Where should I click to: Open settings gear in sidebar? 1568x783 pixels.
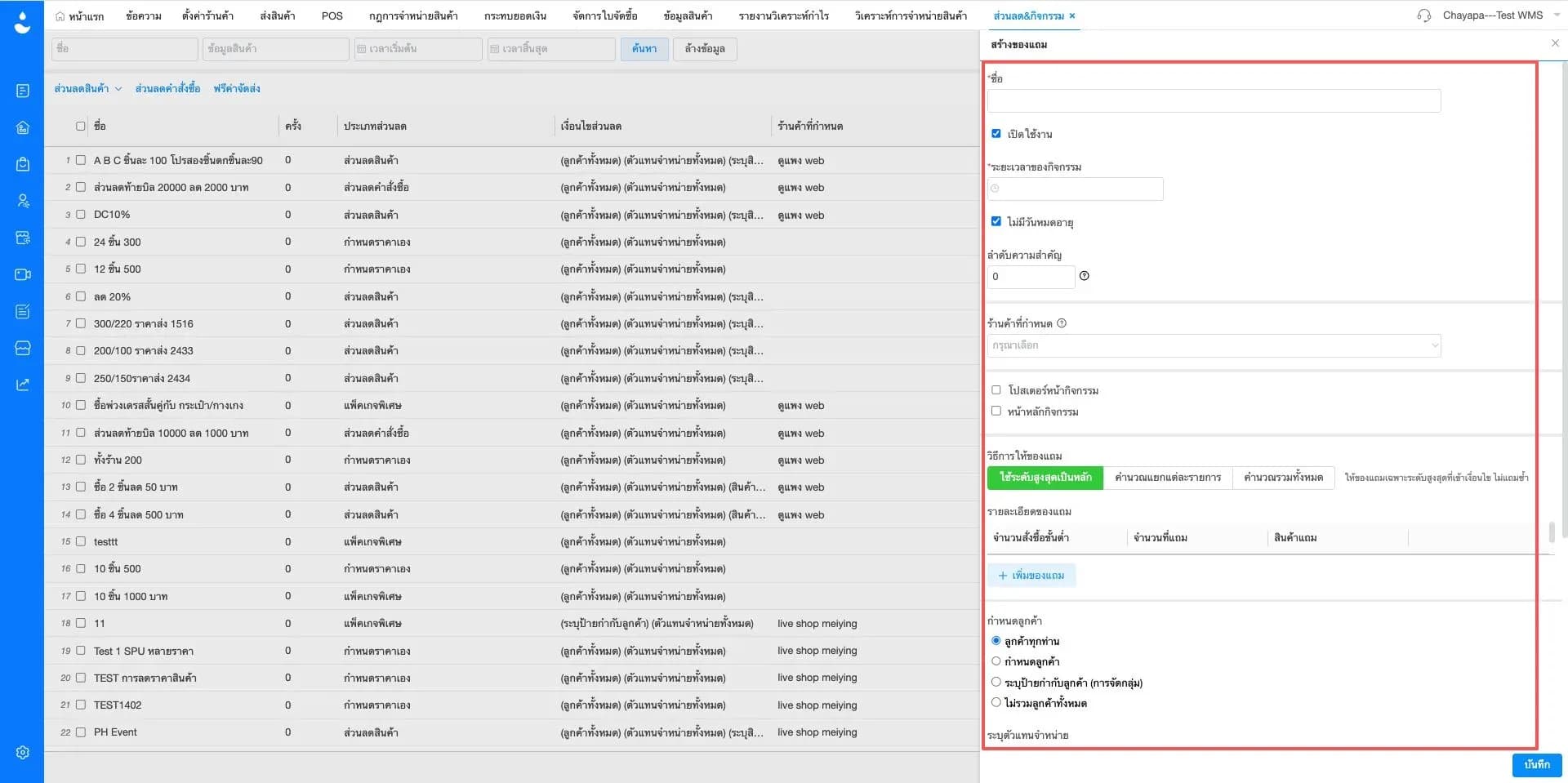click(x=23, y=752)
